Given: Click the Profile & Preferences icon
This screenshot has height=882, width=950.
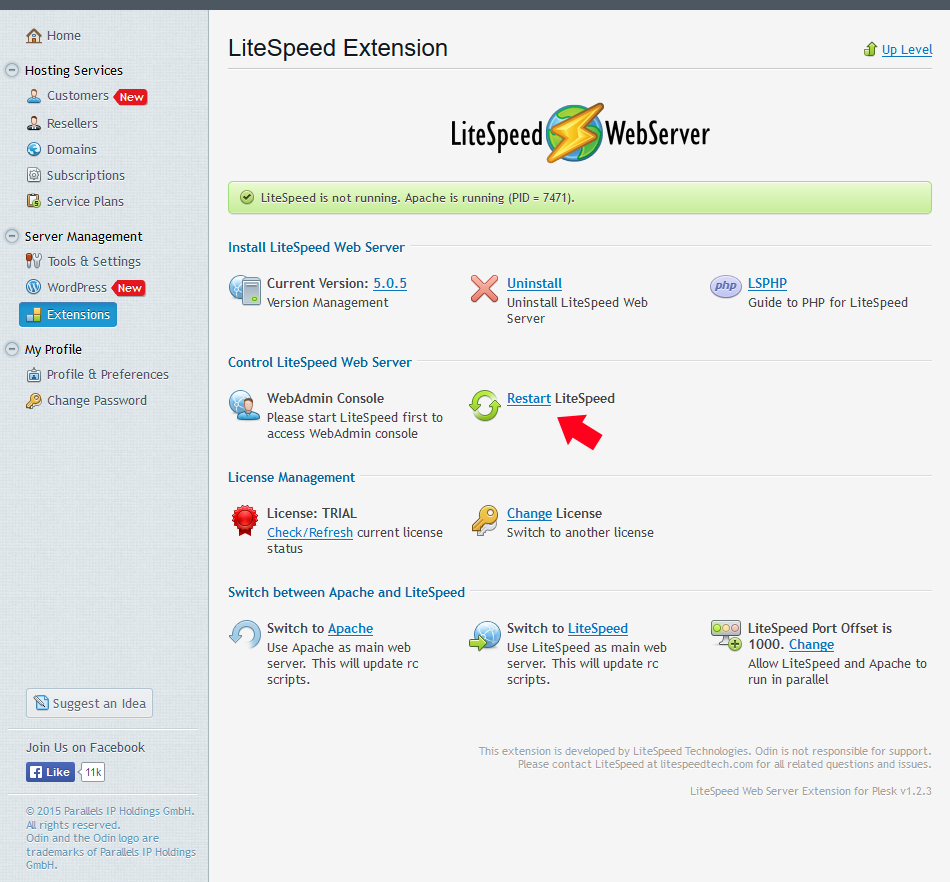Looking at the screenshot, I should (x=34, y=375).
